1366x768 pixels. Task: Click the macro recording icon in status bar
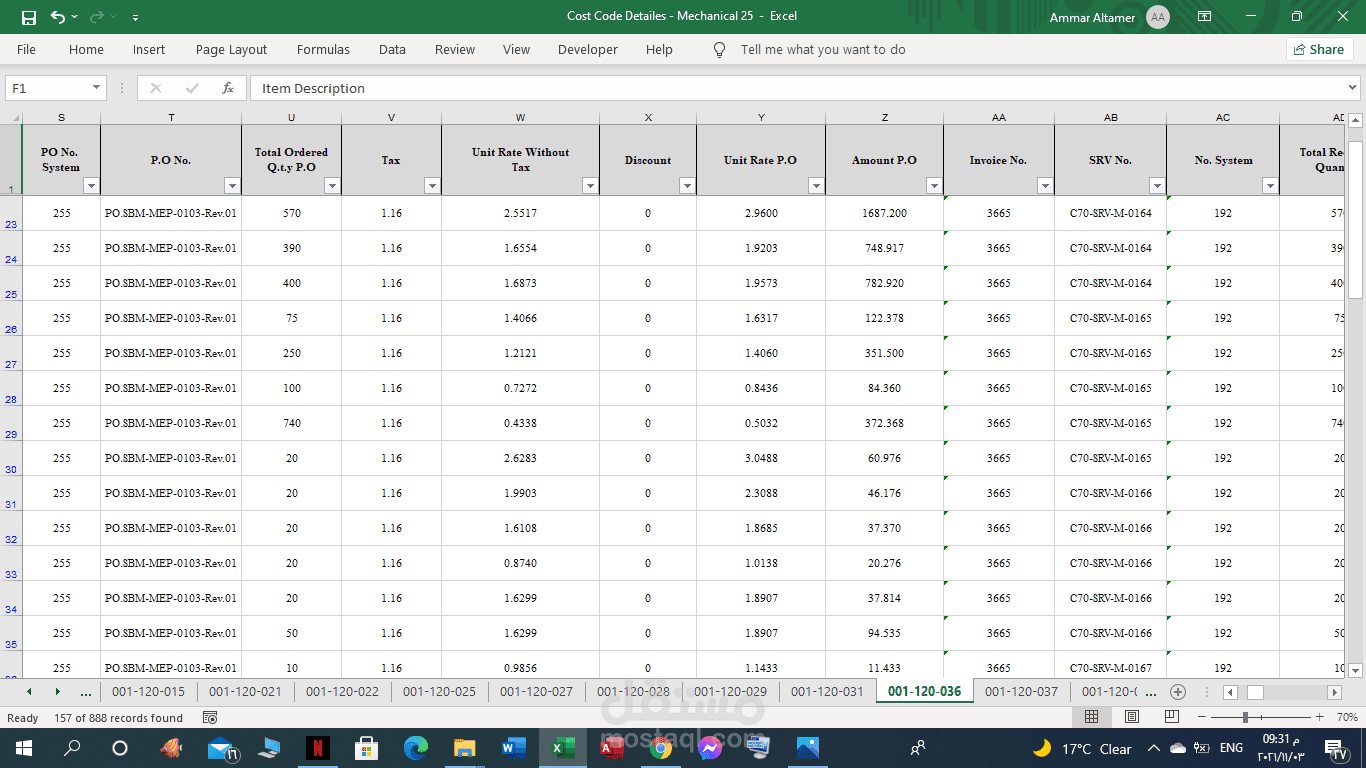(x=210, y=718)
